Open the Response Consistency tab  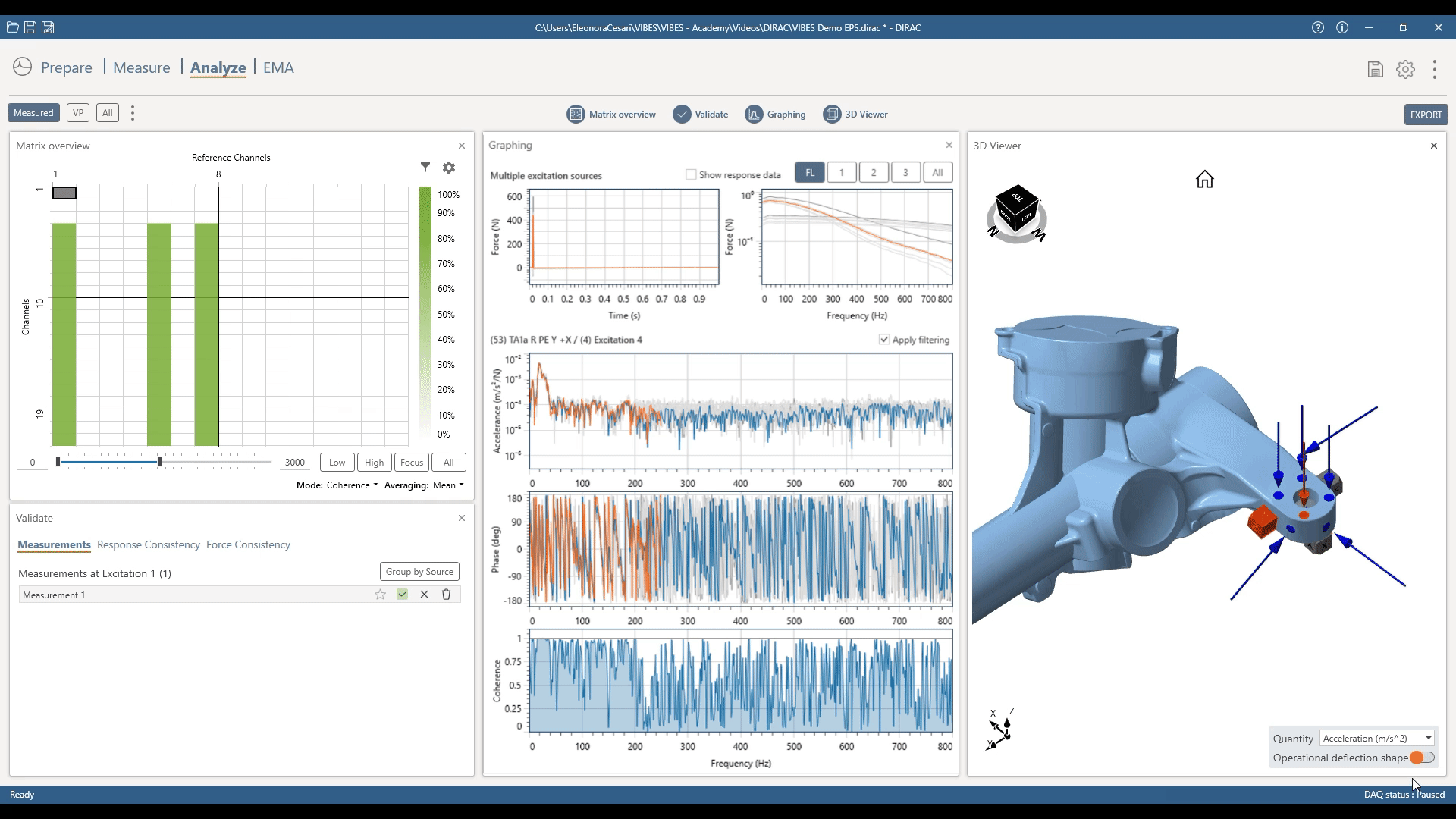149,544
